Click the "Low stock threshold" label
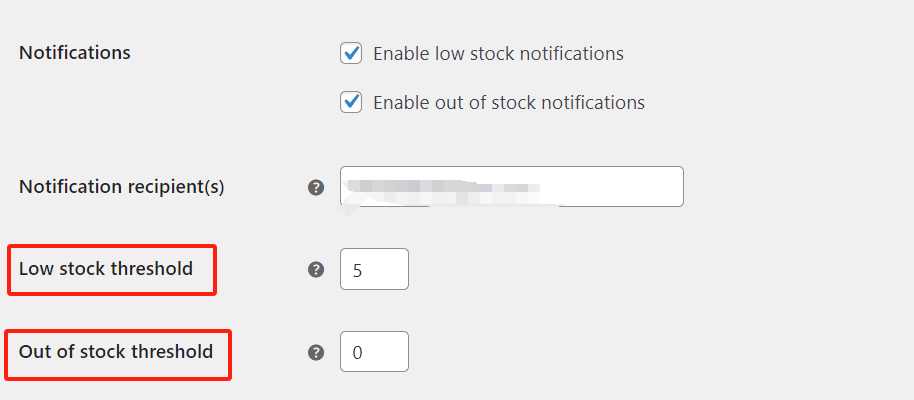Viewport: 914px width, 400px height. click(106, 268)
